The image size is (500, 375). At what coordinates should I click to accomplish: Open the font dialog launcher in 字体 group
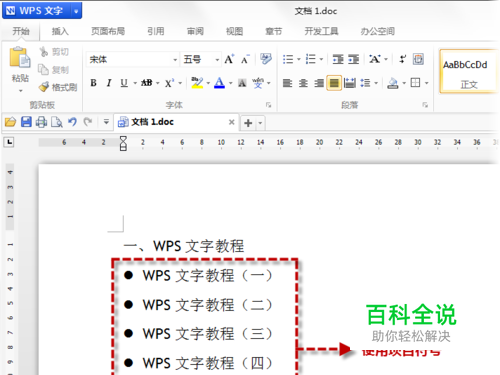click(x=268, y=105)
